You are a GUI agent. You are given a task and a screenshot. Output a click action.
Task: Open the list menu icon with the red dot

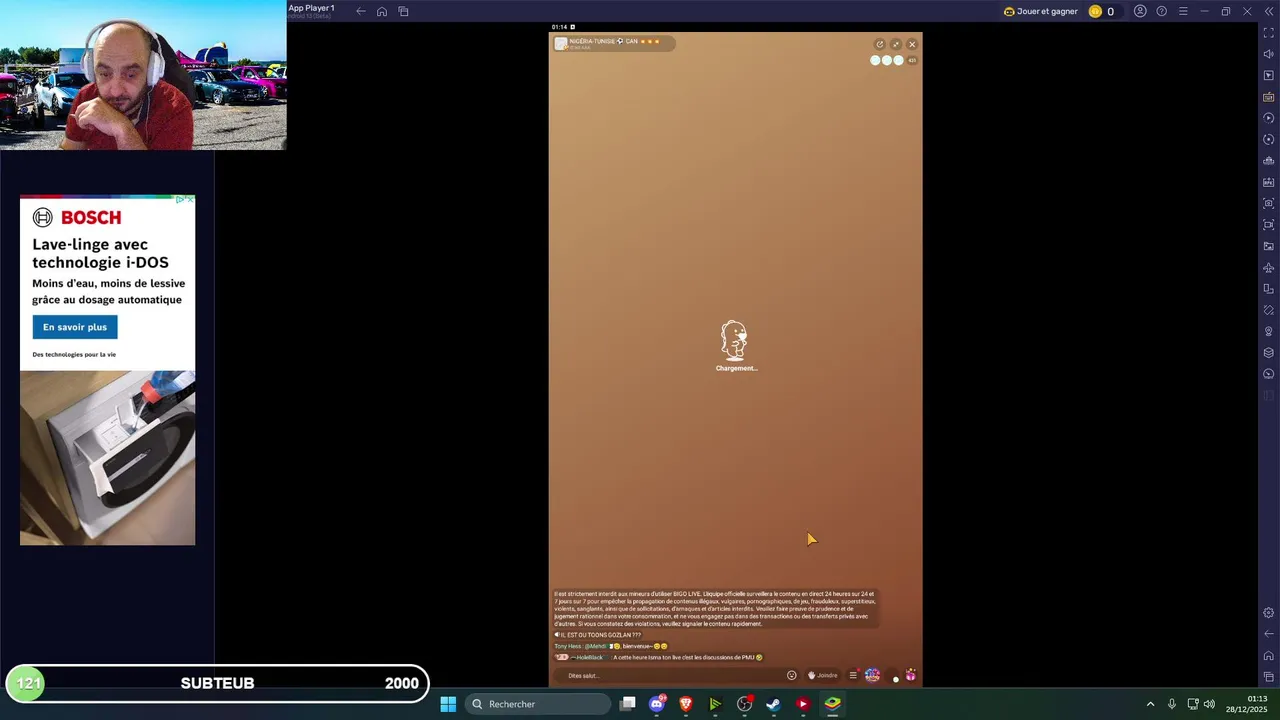tap(853, 675)
